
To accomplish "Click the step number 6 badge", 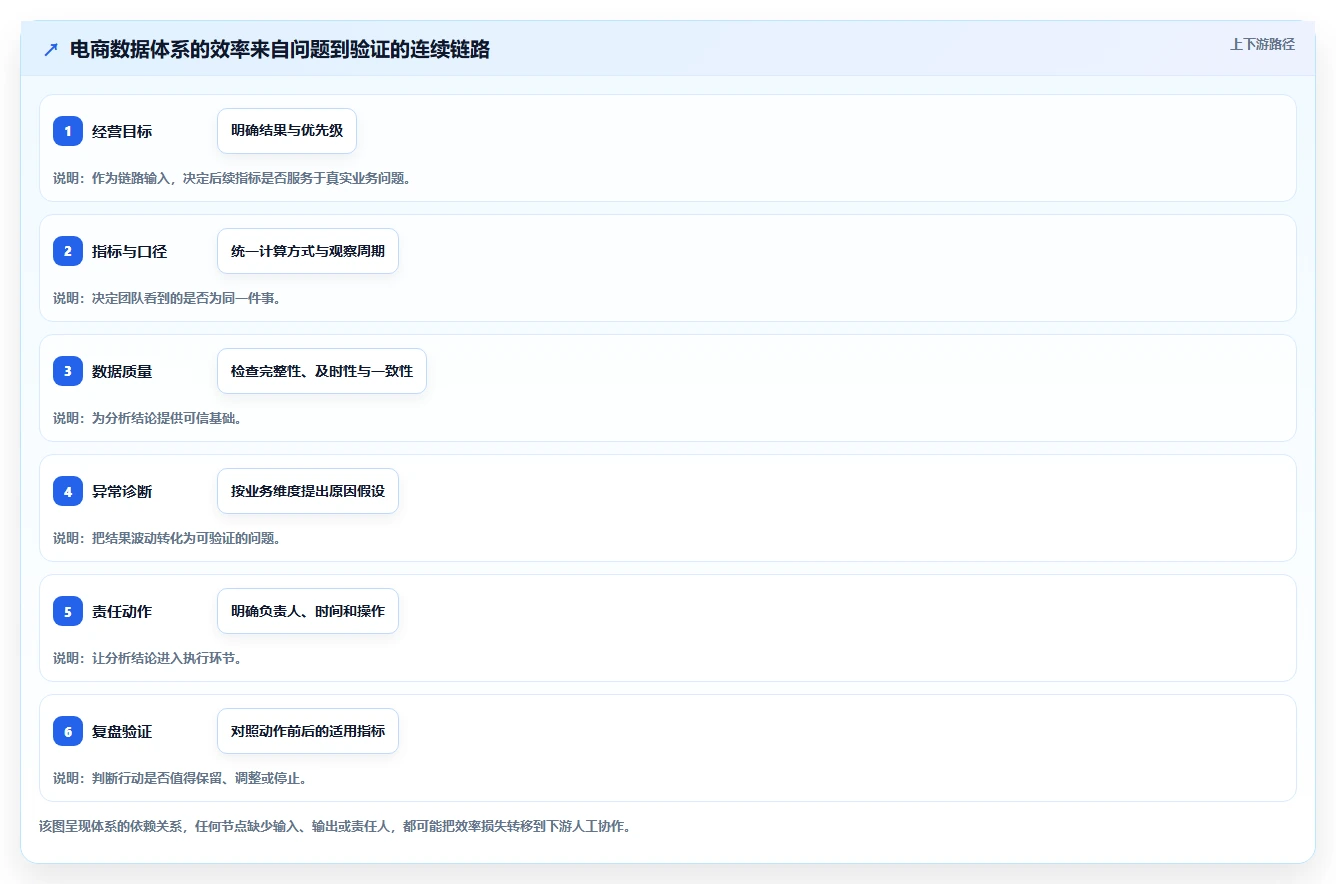I will coord(68,731).
